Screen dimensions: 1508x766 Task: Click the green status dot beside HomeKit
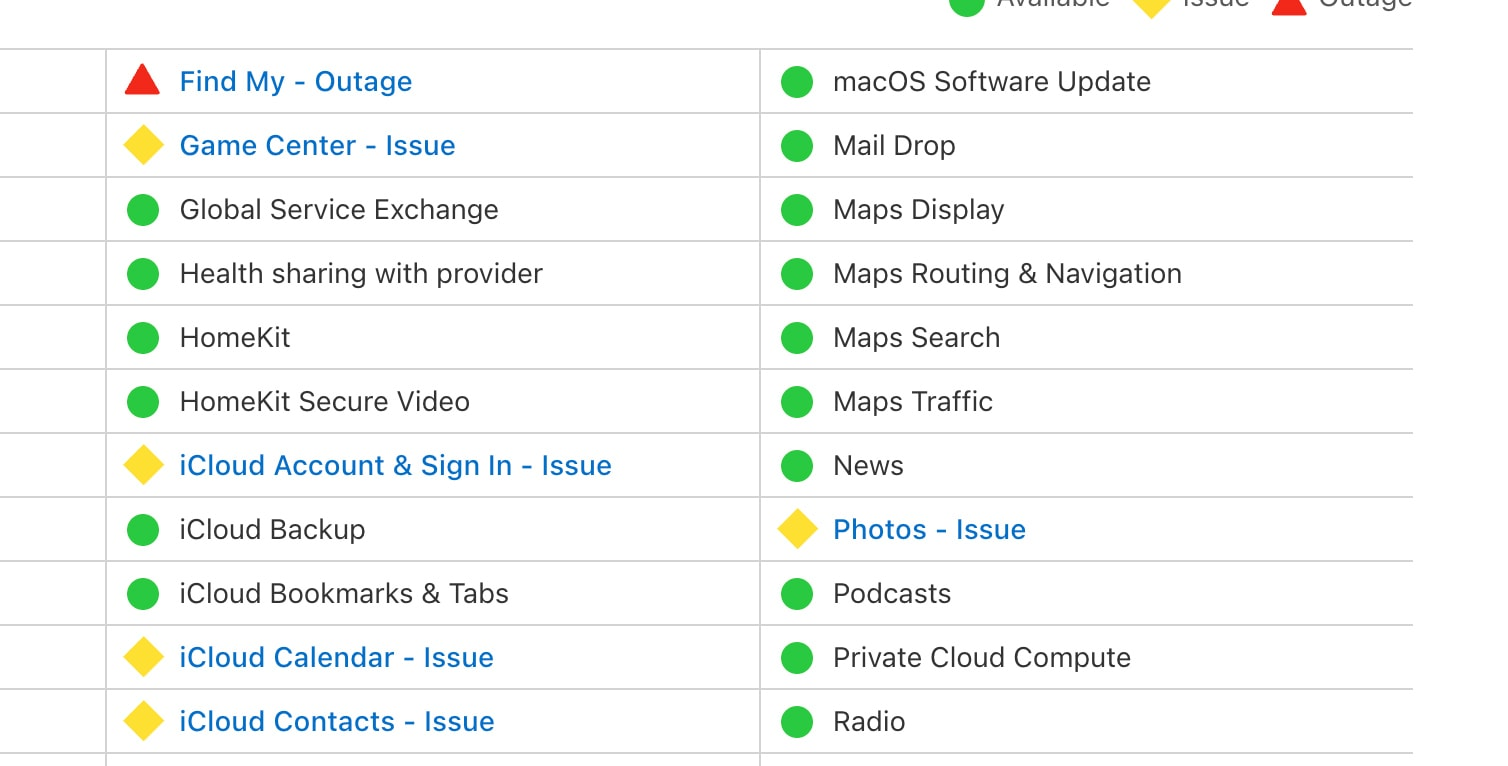[x=143, y=338]
